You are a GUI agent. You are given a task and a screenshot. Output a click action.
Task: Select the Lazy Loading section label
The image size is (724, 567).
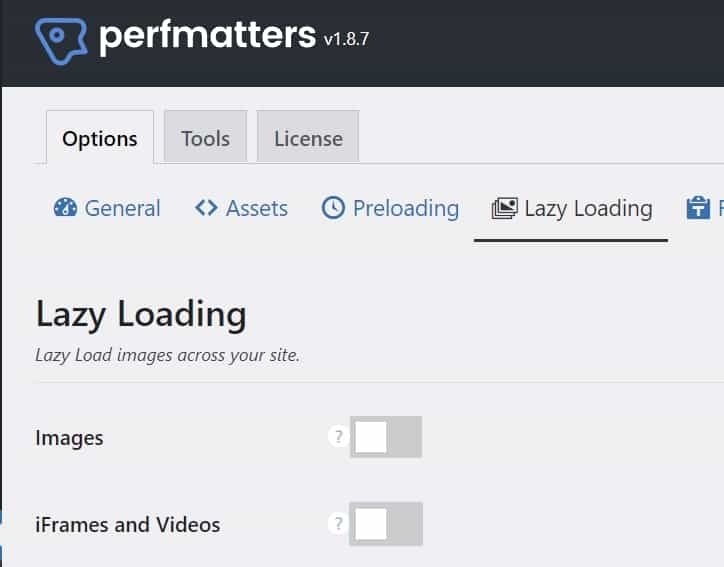(x=588, y=208)
